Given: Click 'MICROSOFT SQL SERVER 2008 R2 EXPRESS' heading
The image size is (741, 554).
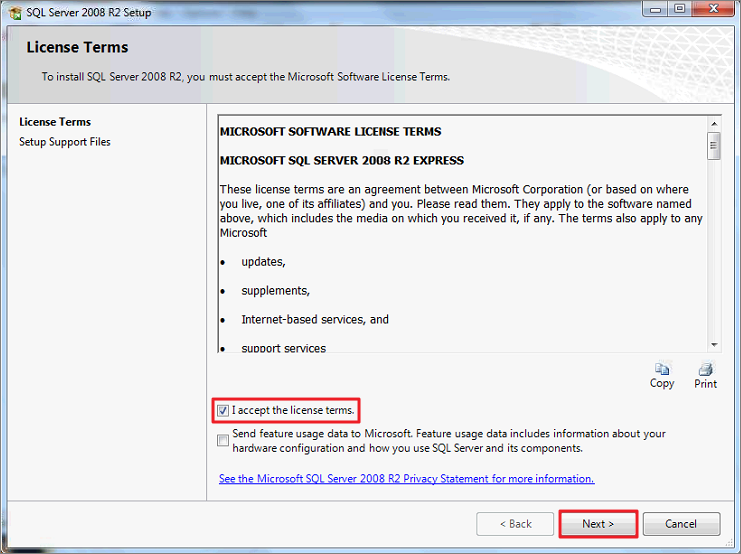Looking at the screenshot, I should coord(342,161).
